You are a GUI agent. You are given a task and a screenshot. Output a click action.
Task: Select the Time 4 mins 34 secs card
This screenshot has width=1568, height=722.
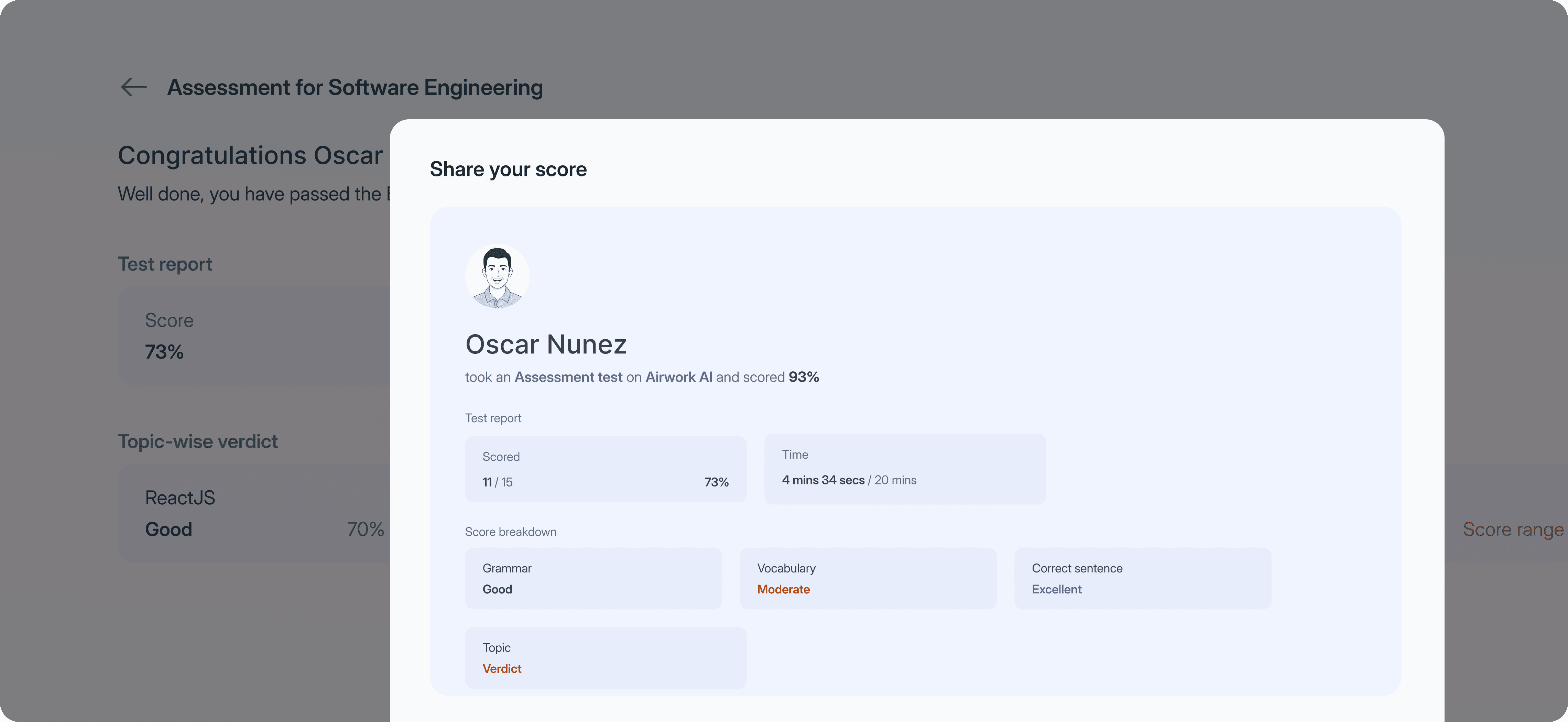coord(904,469)
